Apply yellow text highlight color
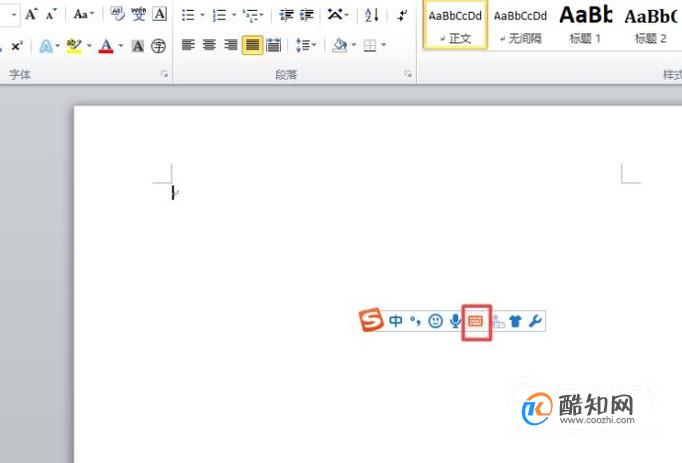 point(74,46)
